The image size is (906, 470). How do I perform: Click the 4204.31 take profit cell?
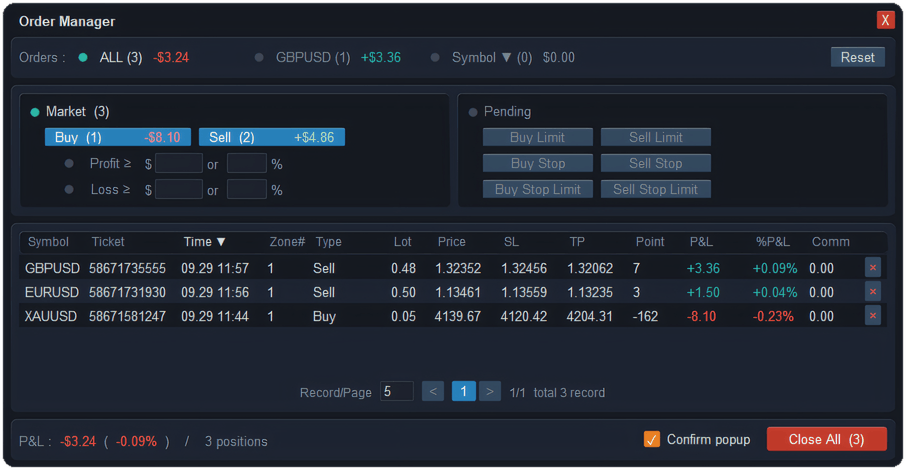pos(589,317)
